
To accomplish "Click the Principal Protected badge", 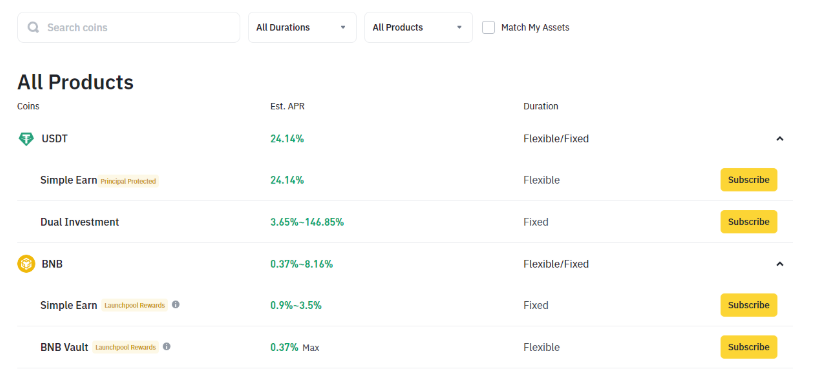I will pos(128,181).
